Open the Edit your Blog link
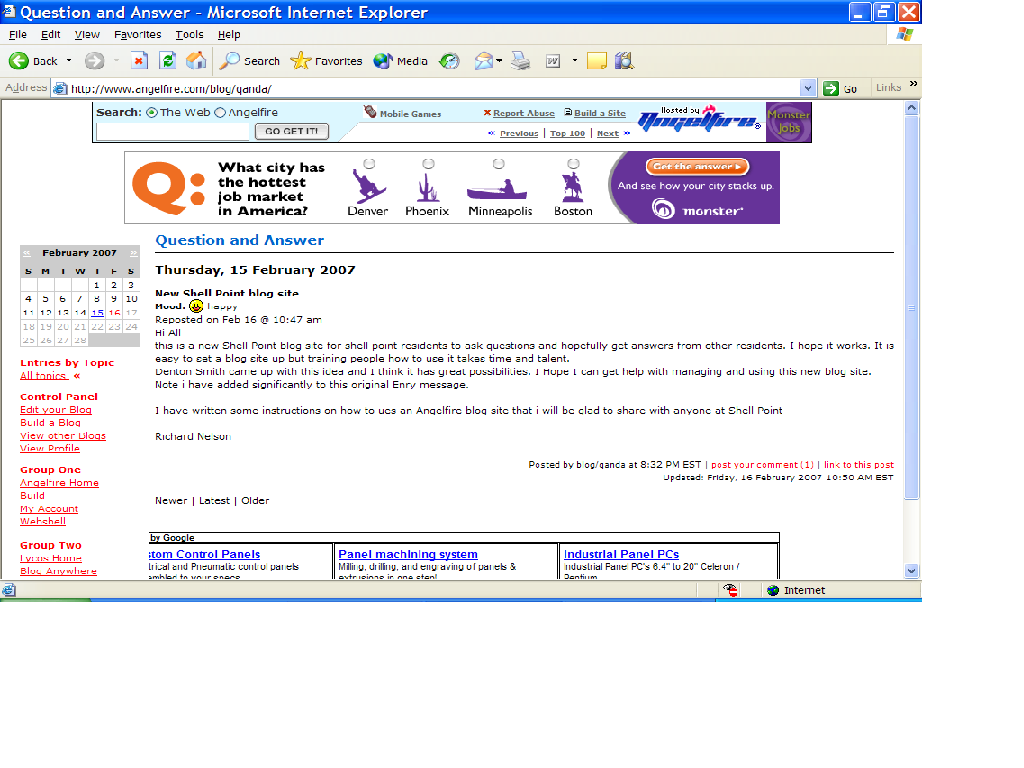Image resolution: width=1024 pixels, height=768 pixels. point(56,410)
